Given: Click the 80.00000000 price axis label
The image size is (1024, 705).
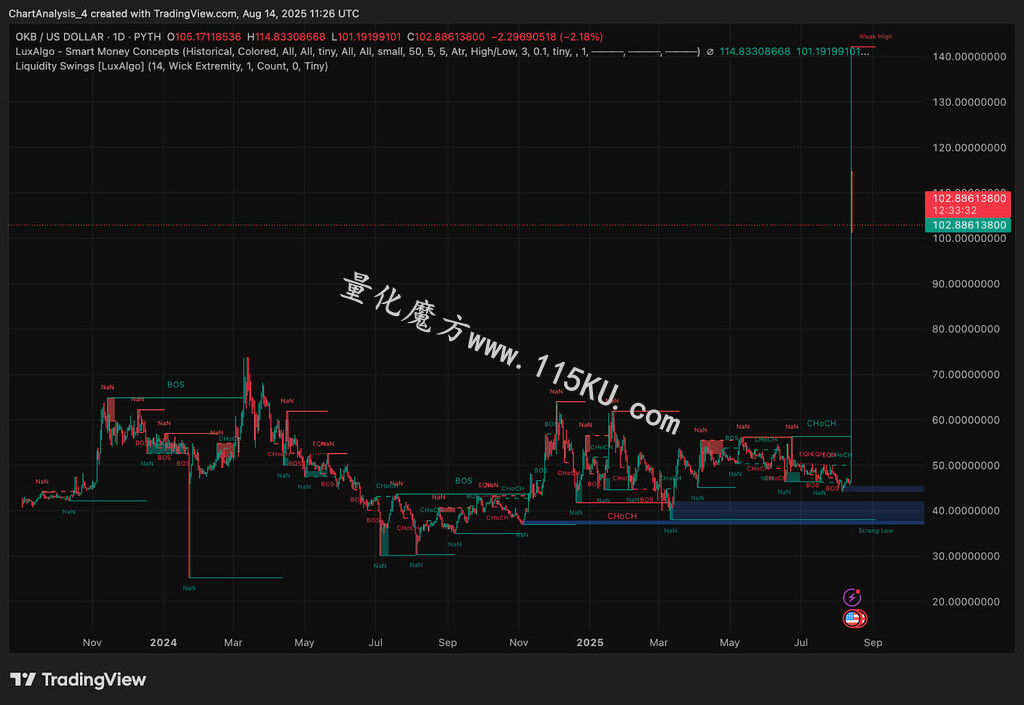Looking at the screenshot, I should [x=966, y=329].
